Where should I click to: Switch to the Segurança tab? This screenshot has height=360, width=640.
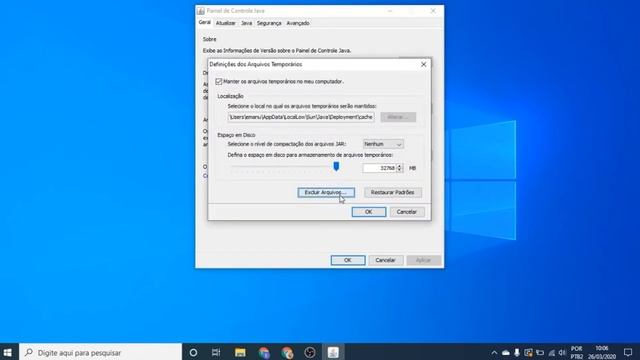coord(269,23)
